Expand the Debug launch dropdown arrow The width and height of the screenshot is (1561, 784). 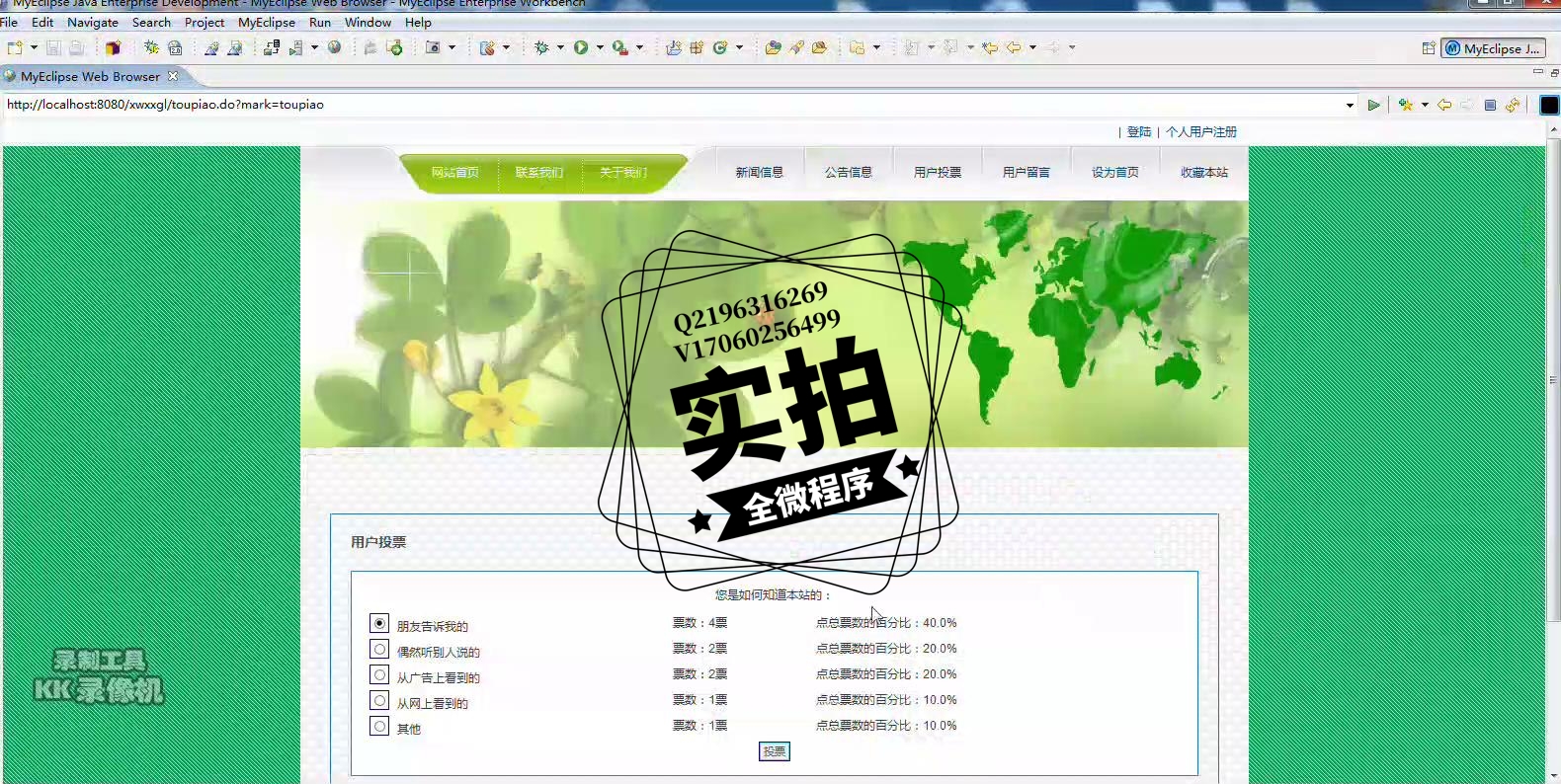click(560, 47)
